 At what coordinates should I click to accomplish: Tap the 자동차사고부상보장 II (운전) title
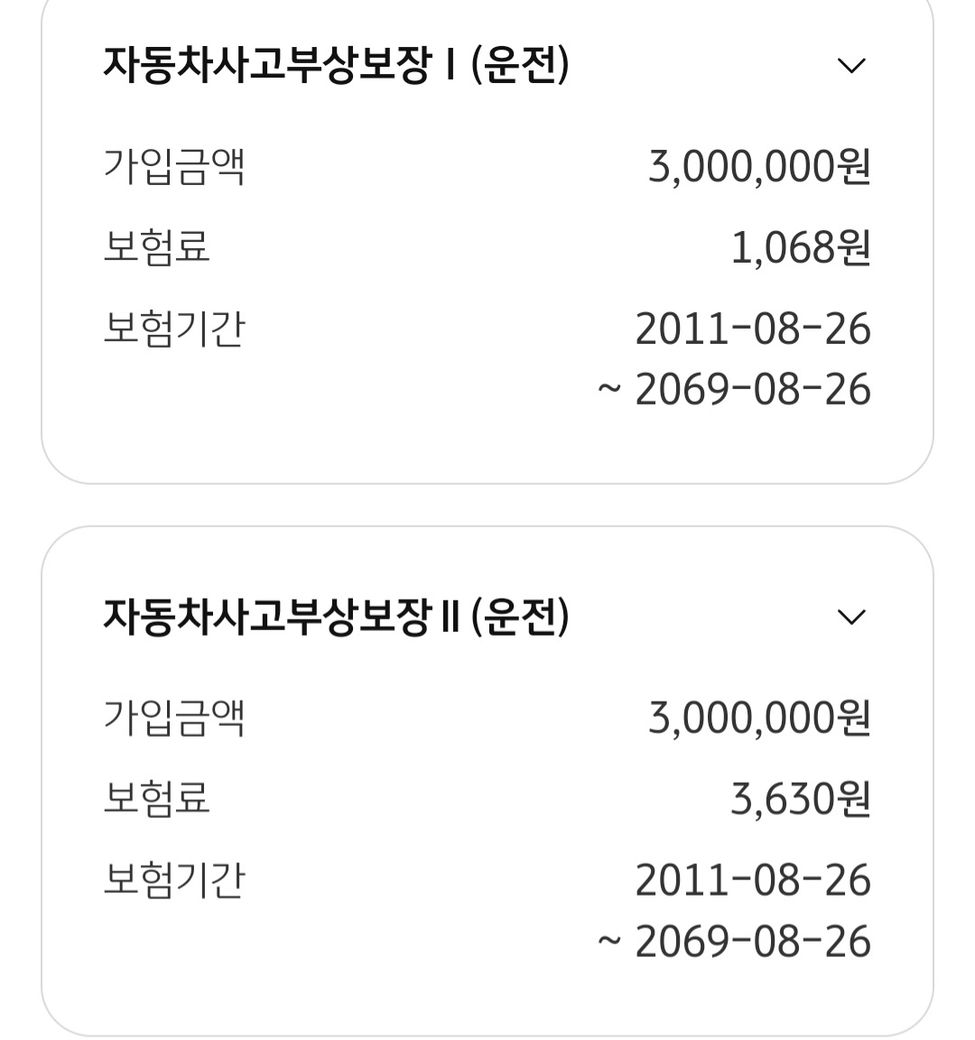point(336,617)
